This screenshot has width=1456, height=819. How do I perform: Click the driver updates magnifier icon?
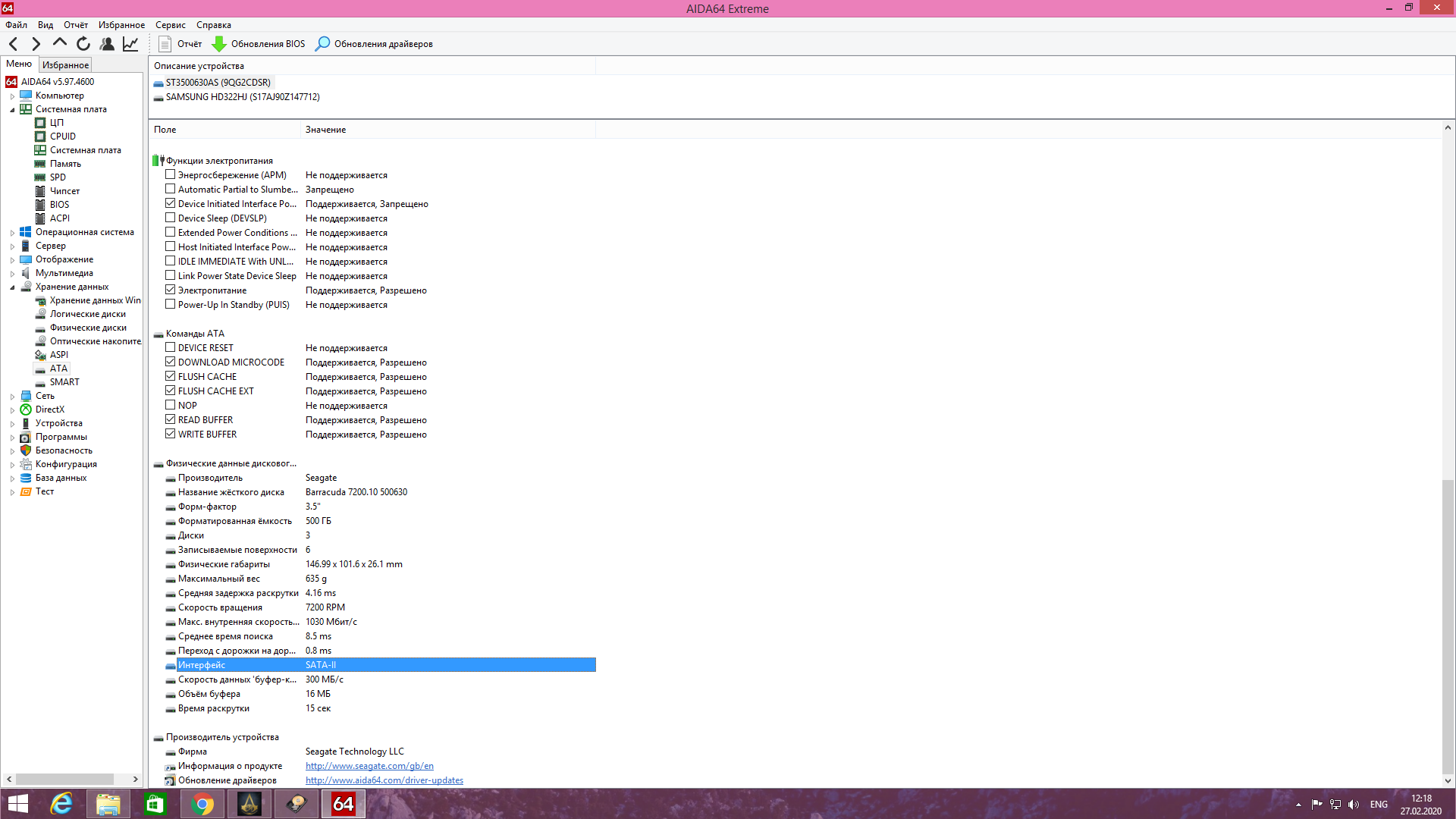[x=322, y=44]
